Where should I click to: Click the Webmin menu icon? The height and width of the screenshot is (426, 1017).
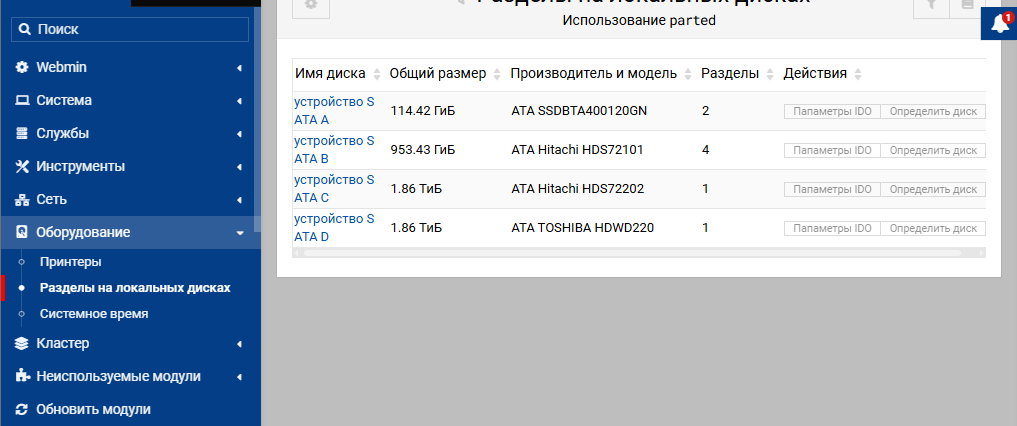[x=22, y=68]
